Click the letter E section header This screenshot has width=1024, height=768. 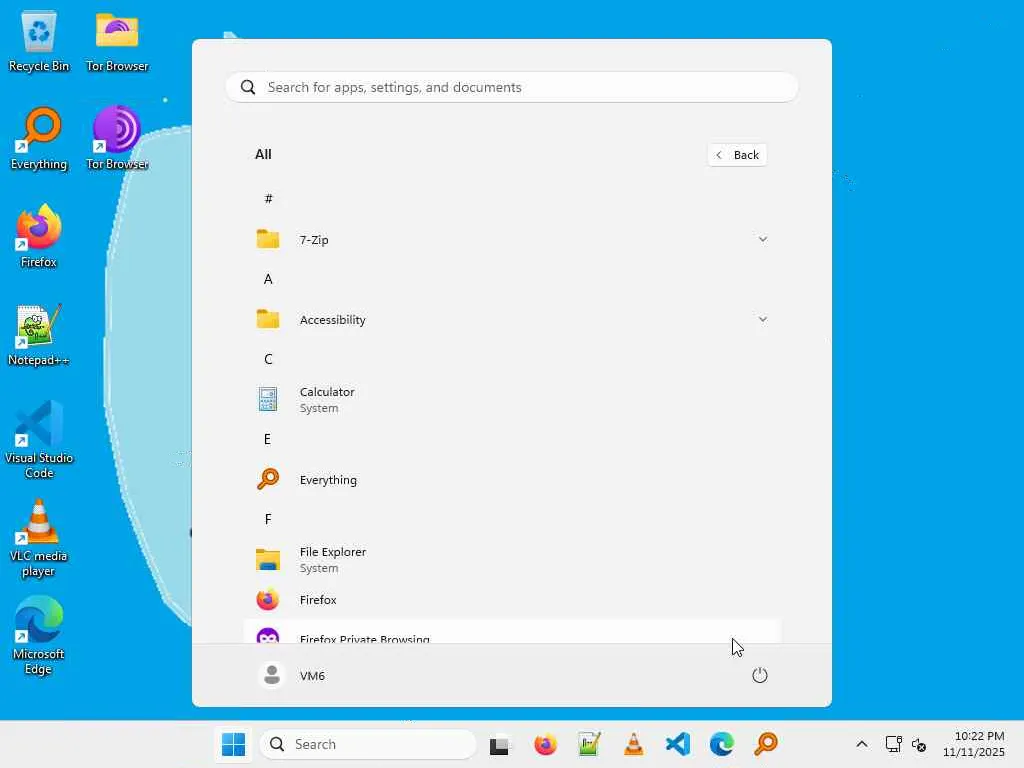pyautogui.click(x=267, y=439)
